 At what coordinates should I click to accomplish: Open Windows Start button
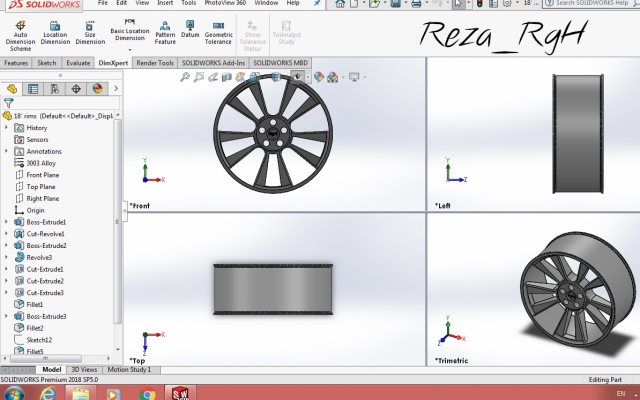coord(14,394)
